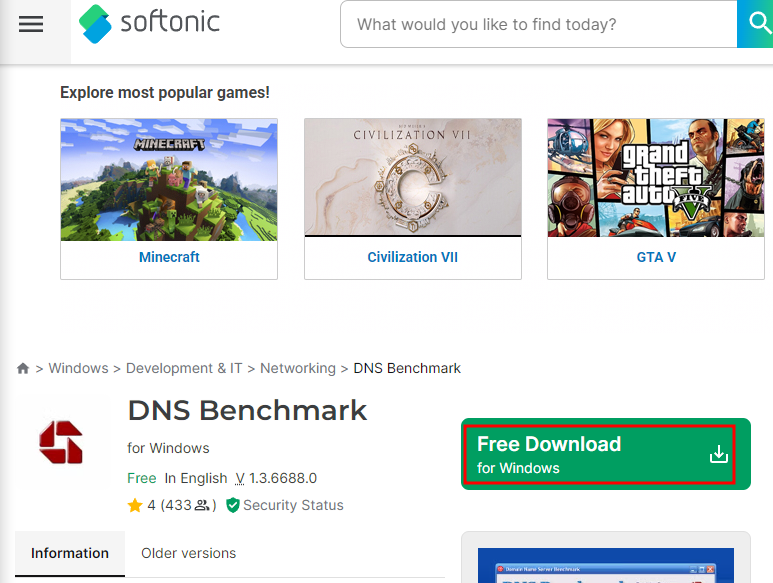The height and width of the screenshot is (583, 773).
Task: Click the Security Status shield icon
Action: pos(233,505)
